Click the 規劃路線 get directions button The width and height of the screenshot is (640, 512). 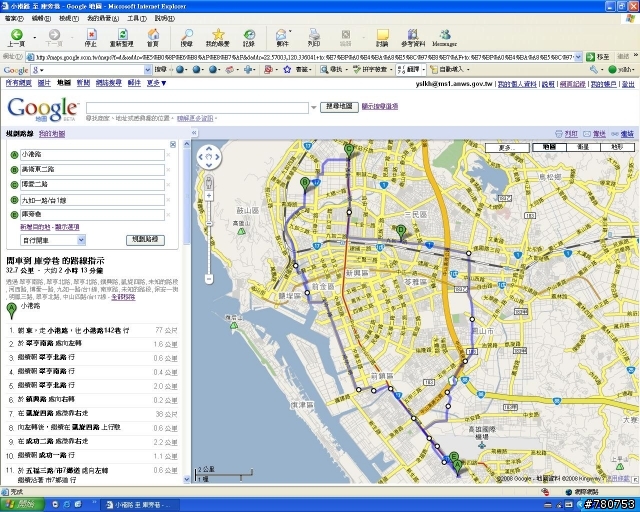click(145, 240)
